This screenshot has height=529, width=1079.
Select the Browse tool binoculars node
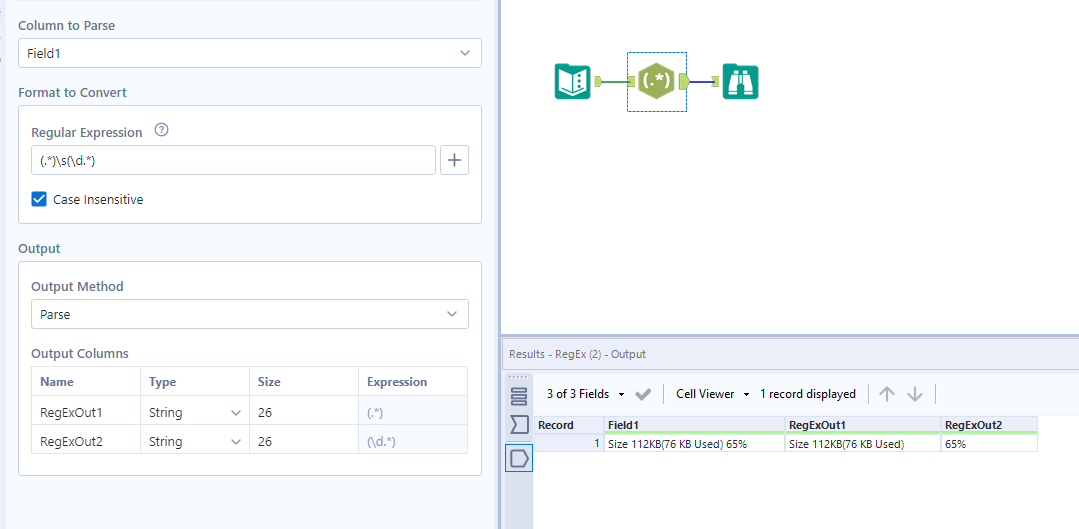(x=741, y=81)
